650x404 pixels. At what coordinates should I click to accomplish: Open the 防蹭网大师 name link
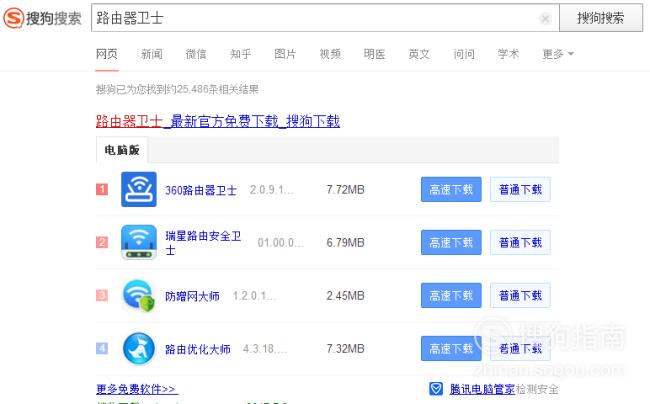192,296
